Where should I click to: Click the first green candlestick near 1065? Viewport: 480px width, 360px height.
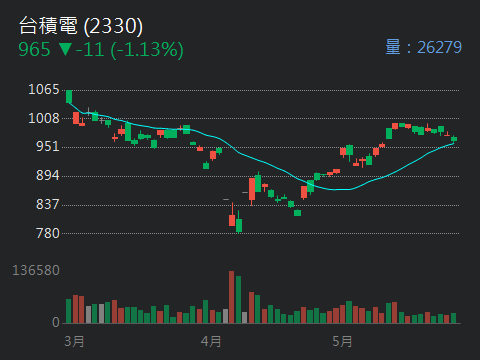(69, 97)
